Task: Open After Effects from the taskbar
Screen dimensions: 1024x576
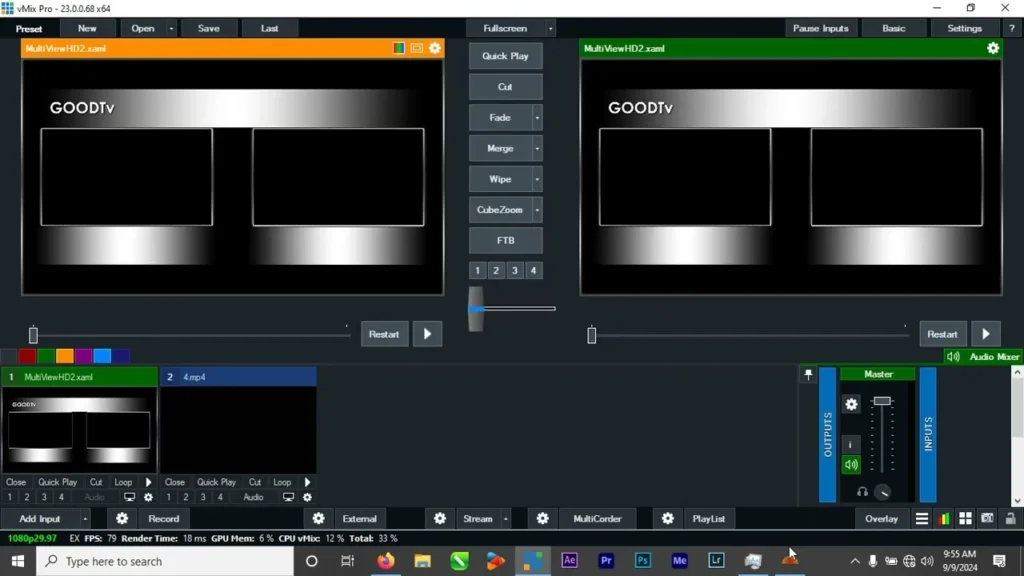Action: (x=569, y=560)
